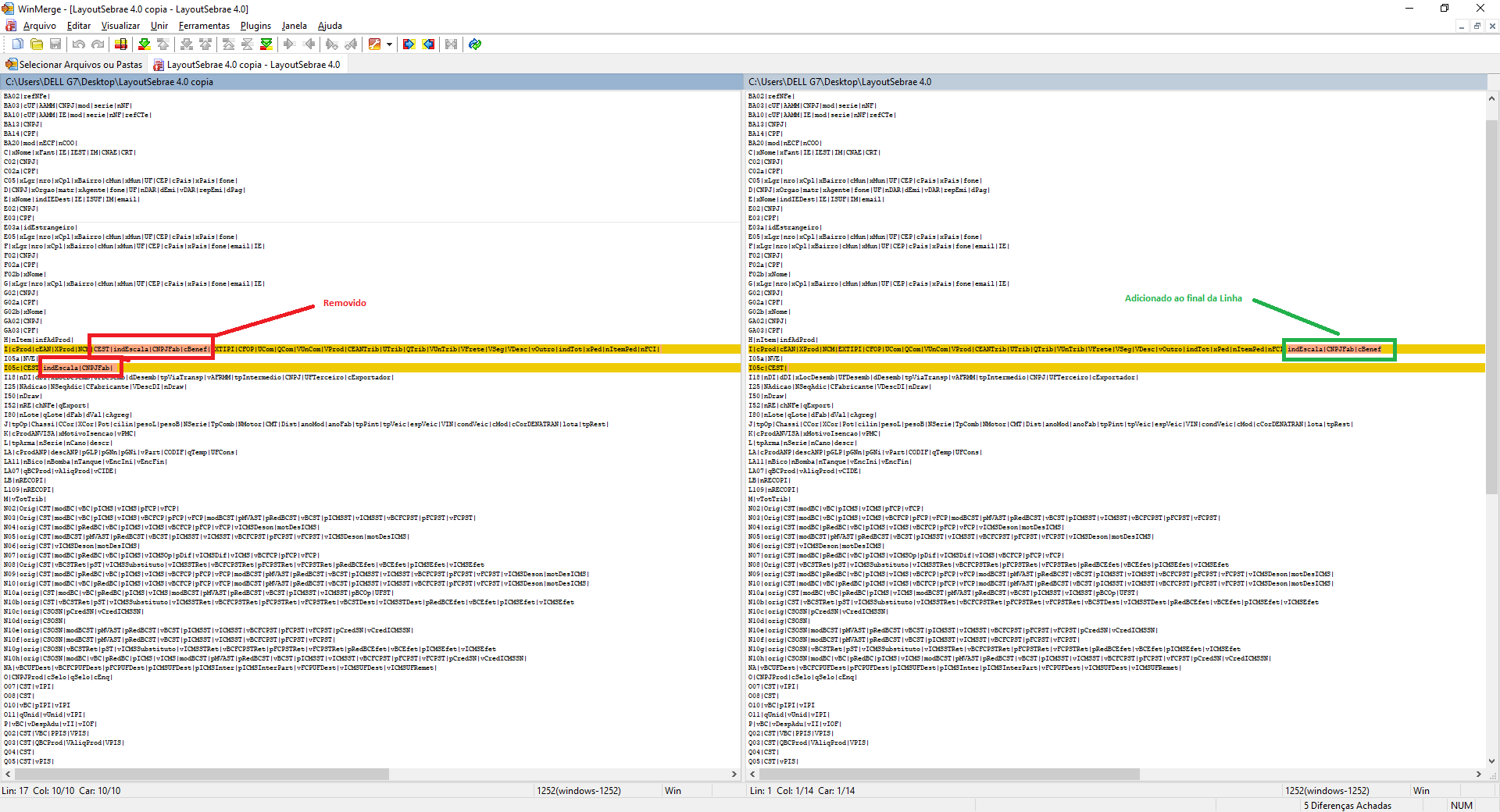Click 'M|vTotTrib|' line in left pane
Viewport: 1500px width, 812px height.
coord(25,499)
